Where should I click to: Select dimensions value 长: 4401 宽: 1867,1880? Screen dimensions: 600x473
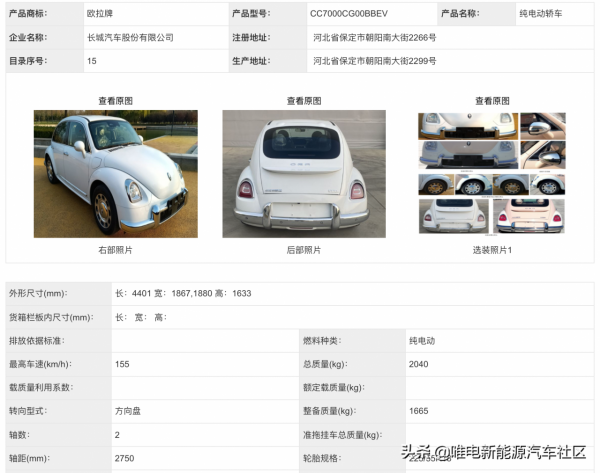point(164,293)
